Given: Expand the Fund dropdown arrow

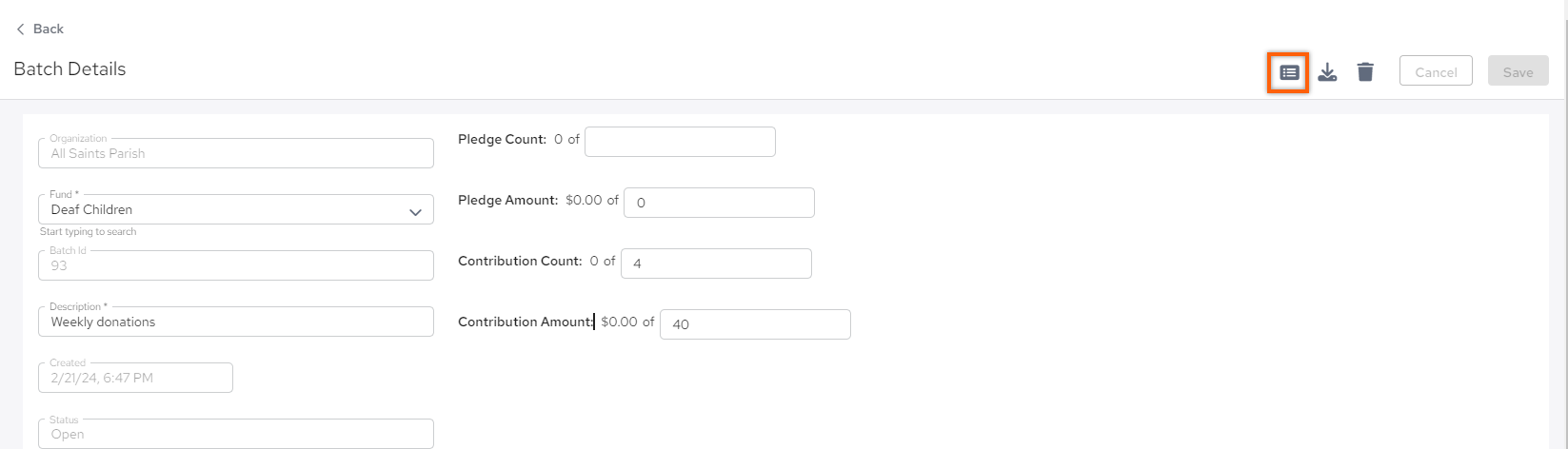Looking at the screenshot, I should pos(415,211).
